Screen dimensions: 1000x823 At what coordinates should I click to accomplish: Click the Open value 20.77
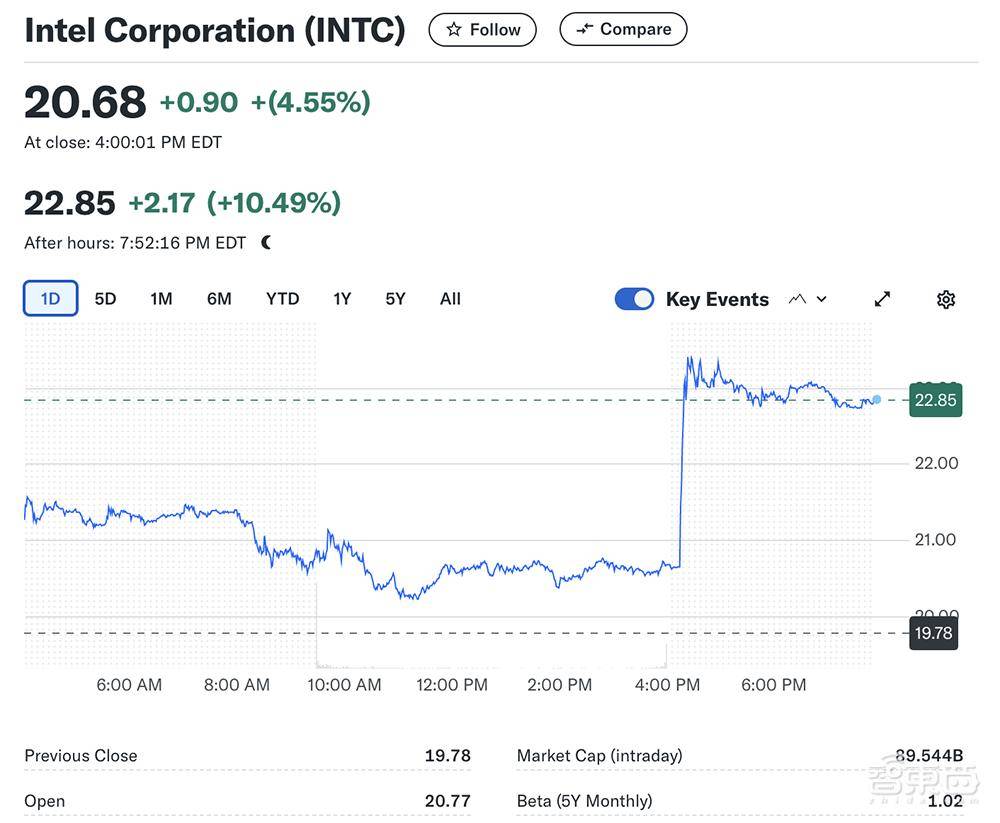[x=448, y=801]
